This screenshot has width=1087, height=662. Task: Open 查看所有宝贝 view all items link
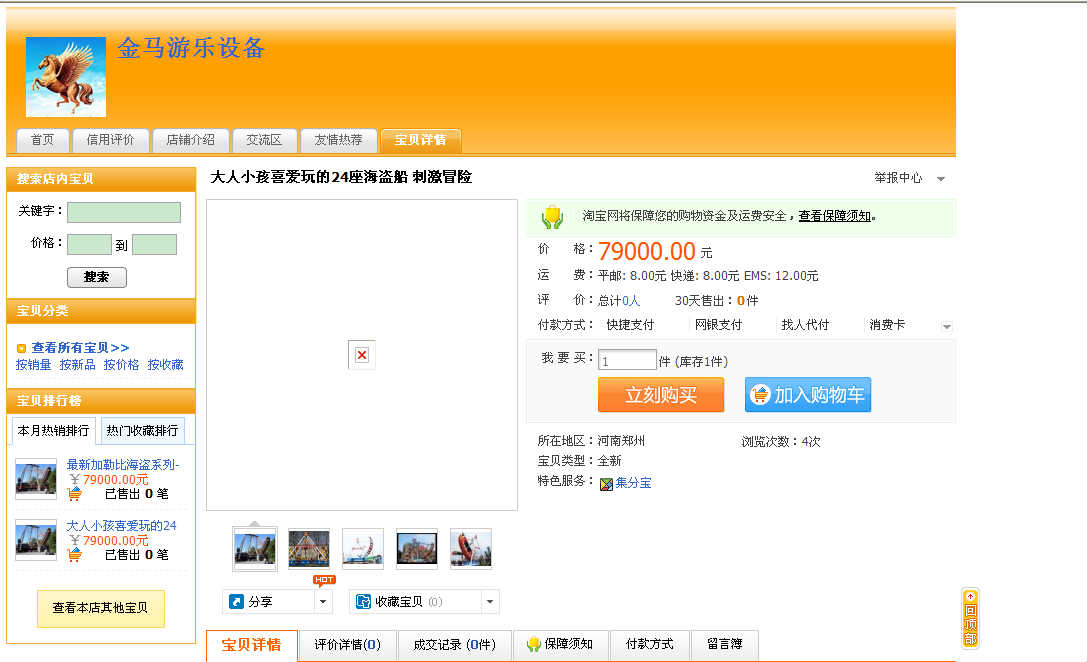coord(80,348)
